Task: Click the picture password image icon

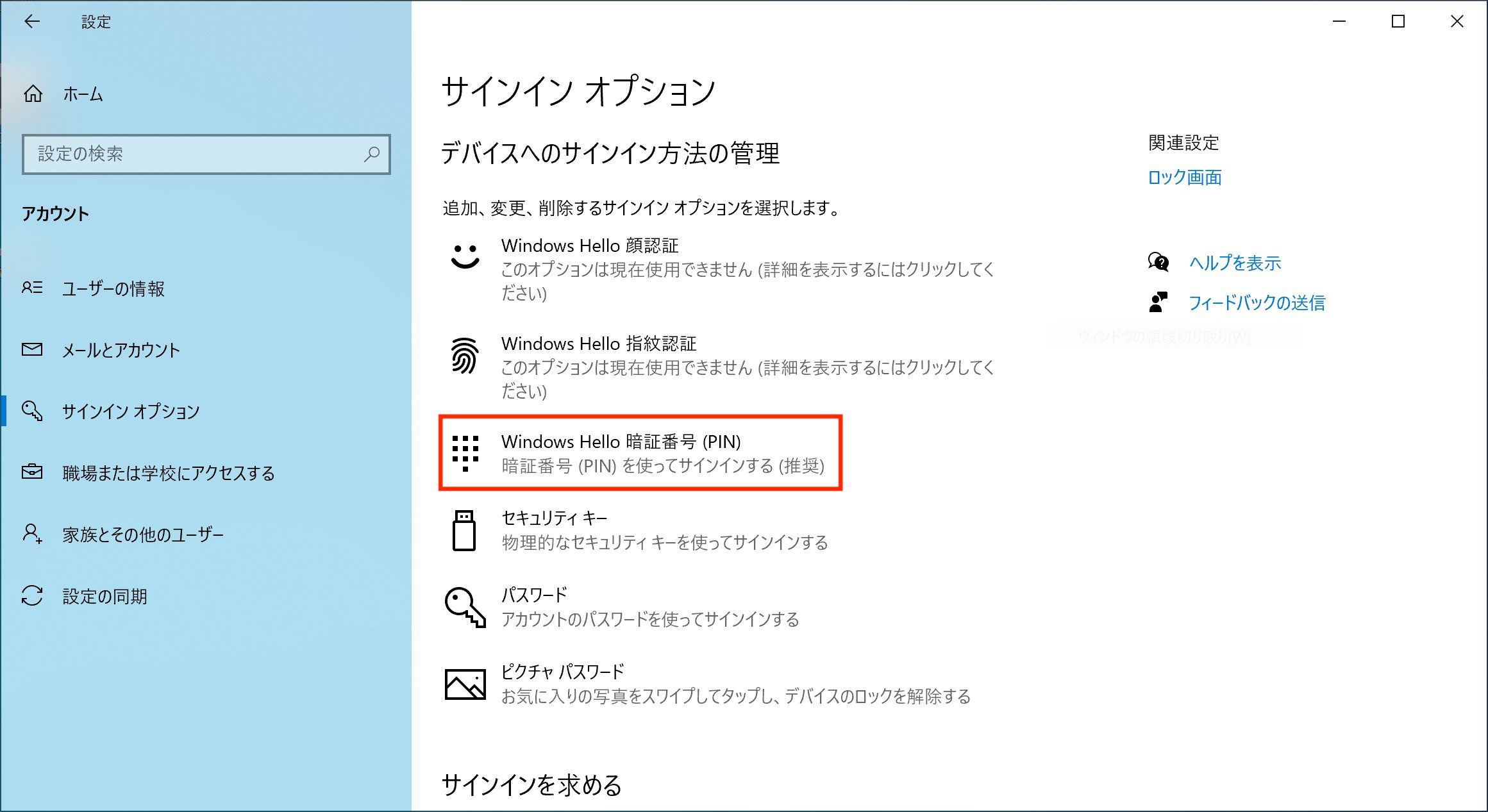Action: 465,684
